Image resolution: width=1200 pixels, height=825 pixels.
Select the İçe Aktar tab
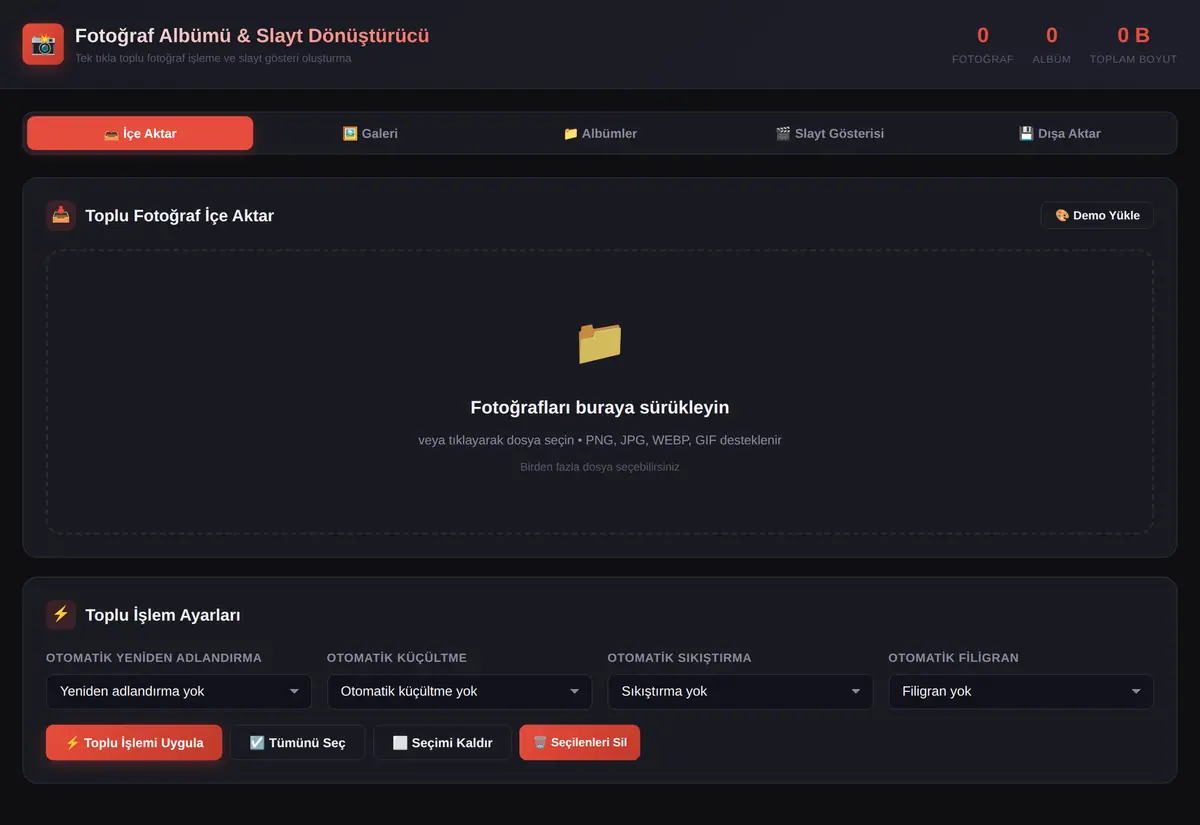[140, 133]
